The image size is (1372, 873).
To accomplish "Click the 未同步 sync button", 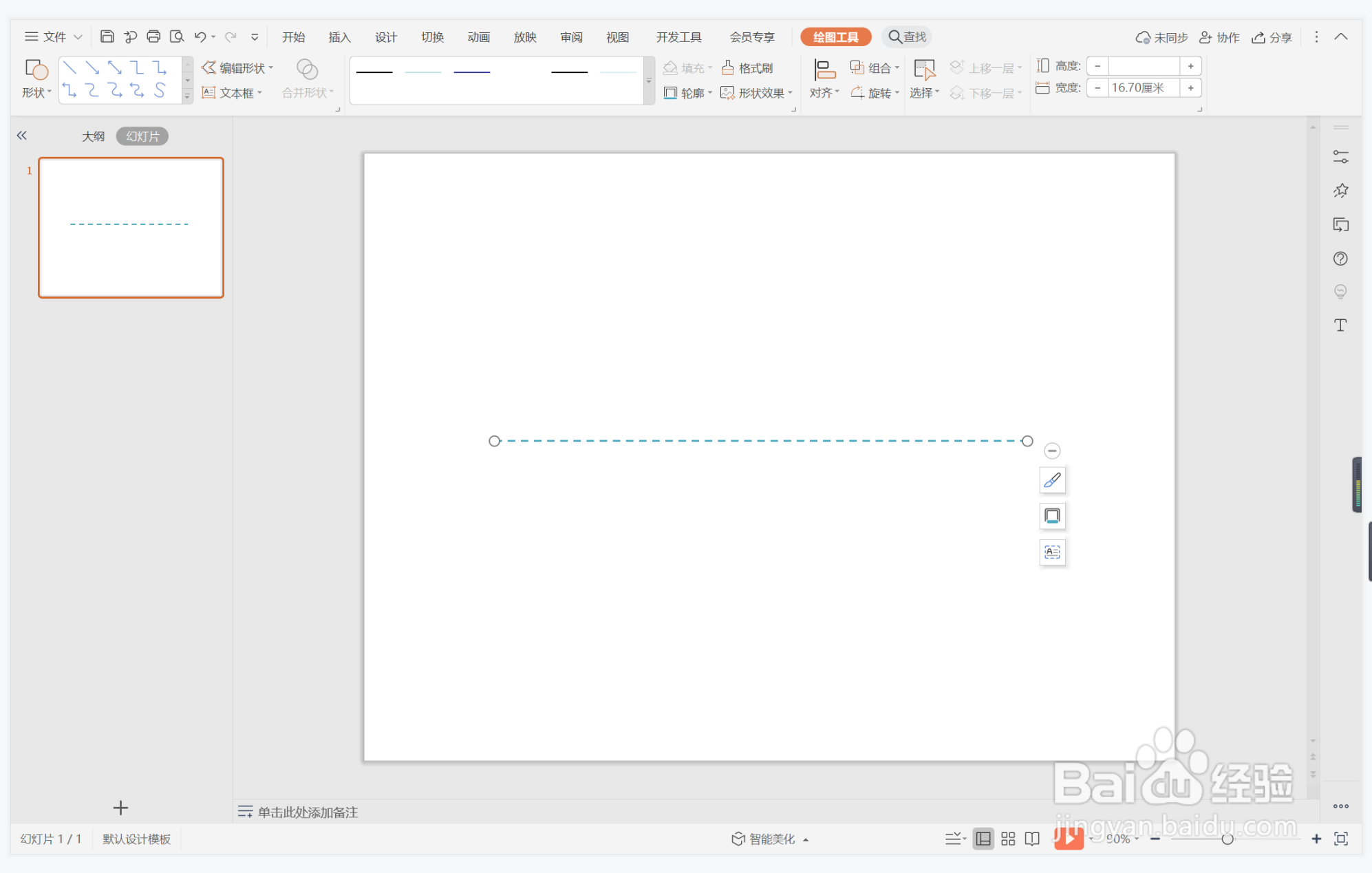I will (x=1162, y=37).
